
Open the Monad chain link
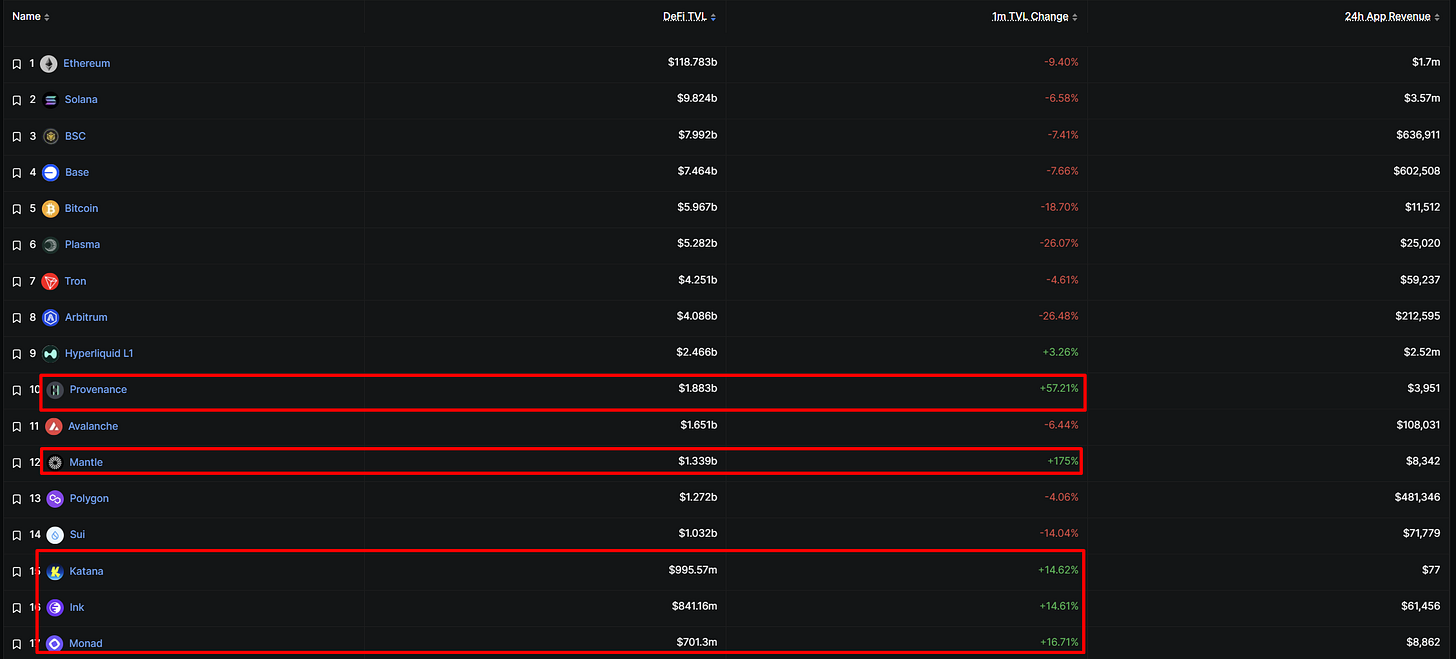point(86,644)
